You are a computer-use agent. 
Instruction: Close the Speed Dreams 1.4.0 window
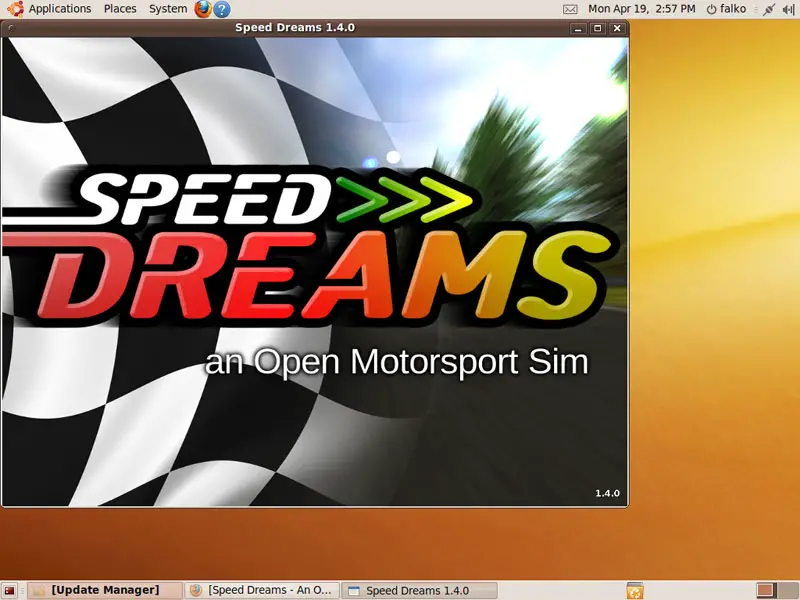617,29
